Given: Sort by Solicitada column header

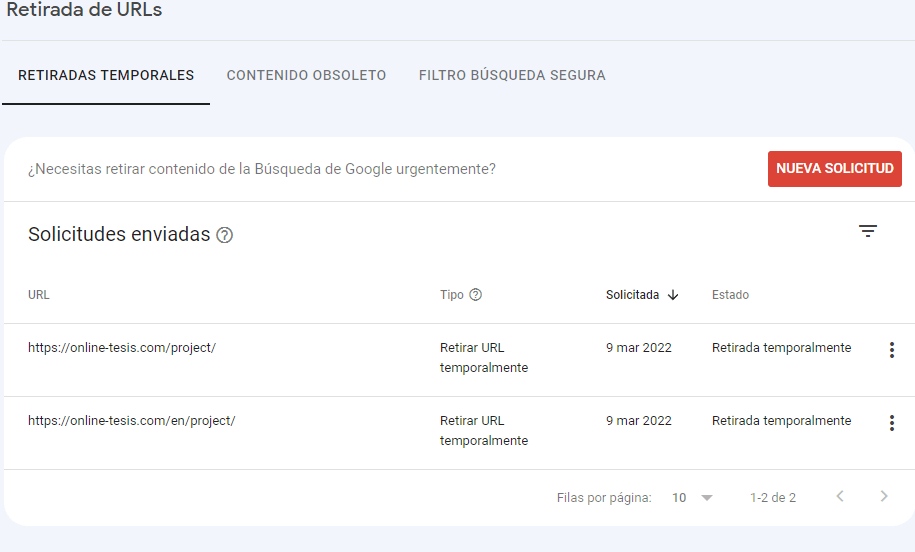Looking at the screenshot, I should (632, 295).
